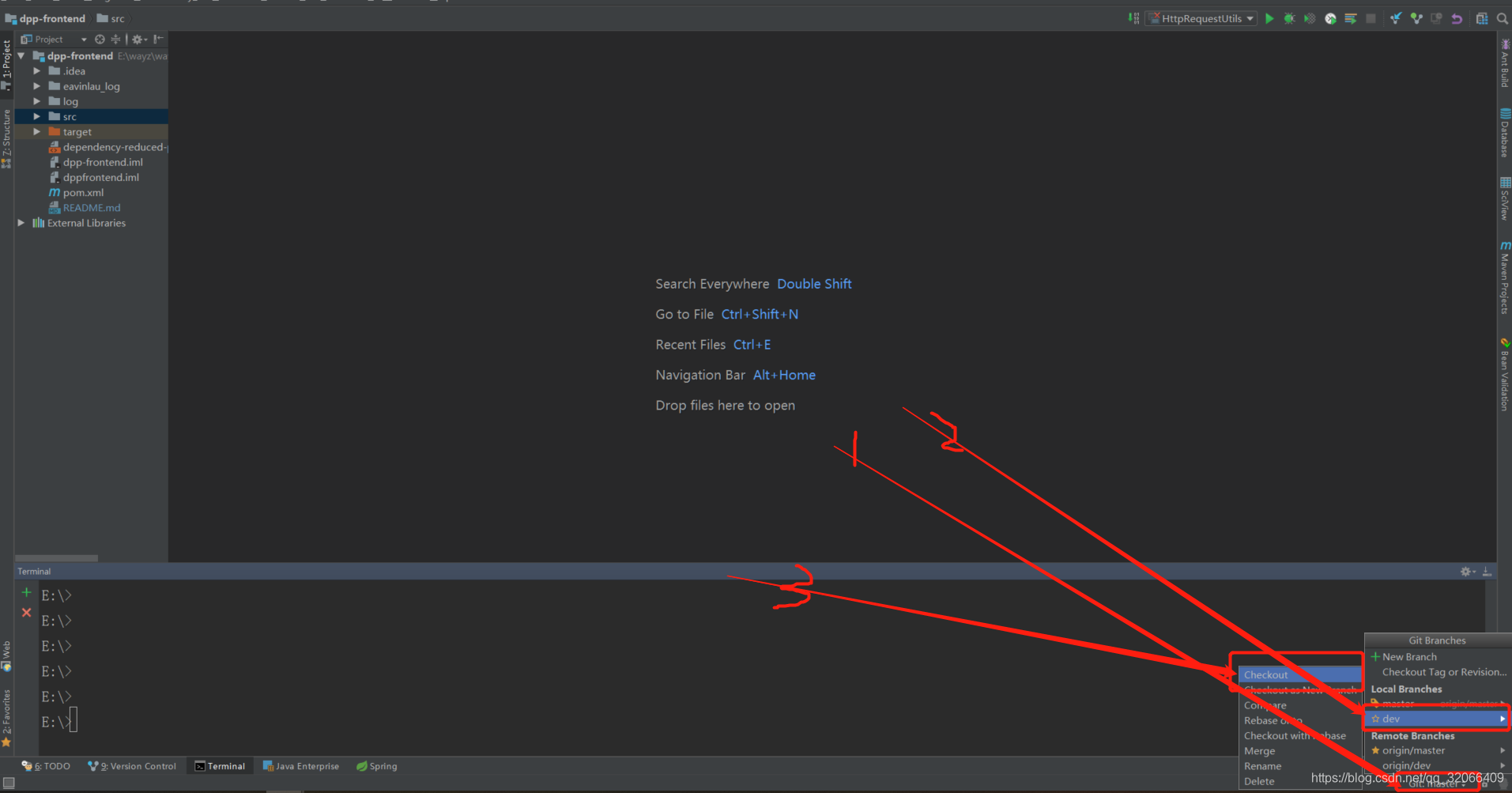Run with coverage icon in toolbar

(x=1310, y=18)
